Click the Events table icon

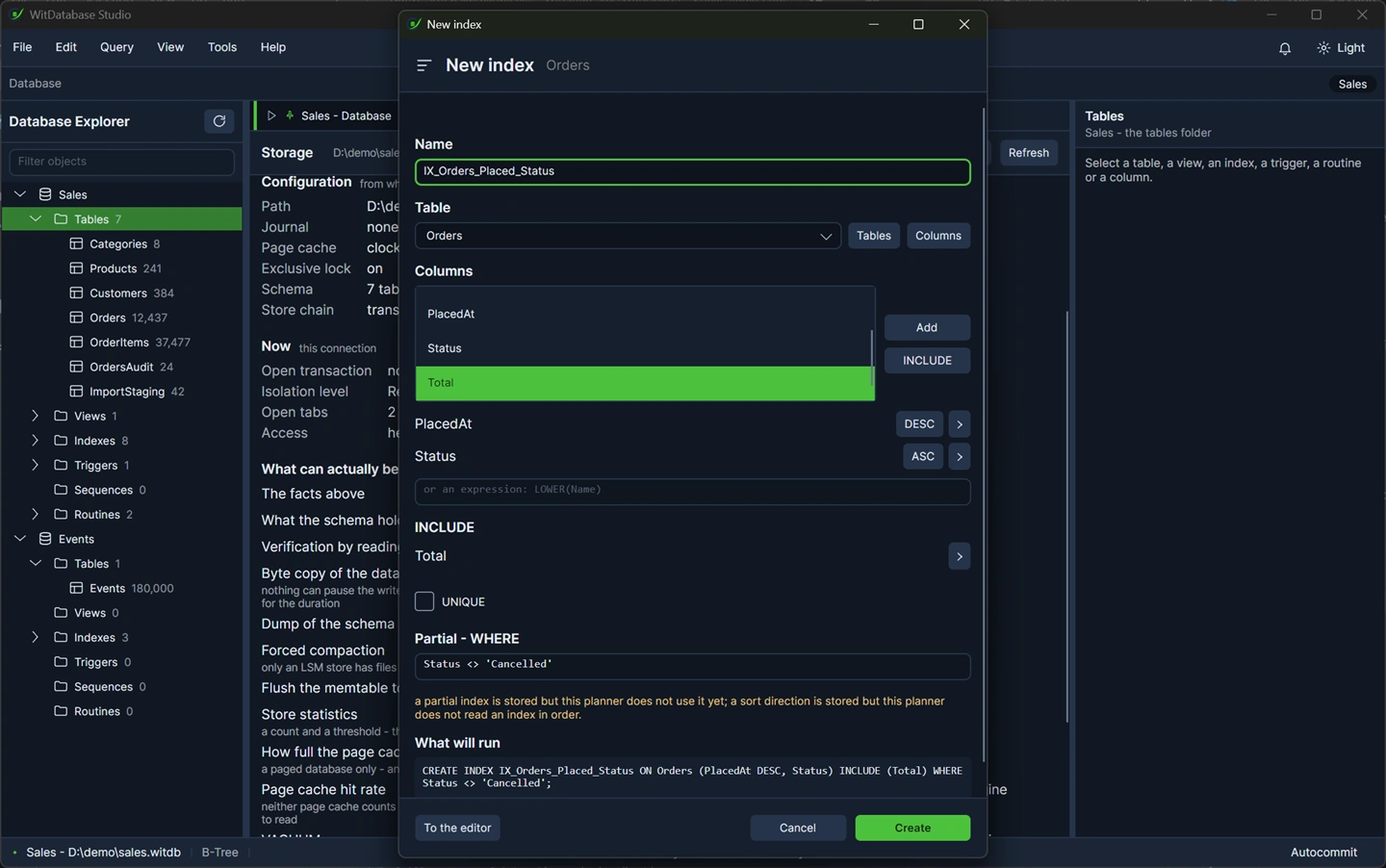click(76, 588)
